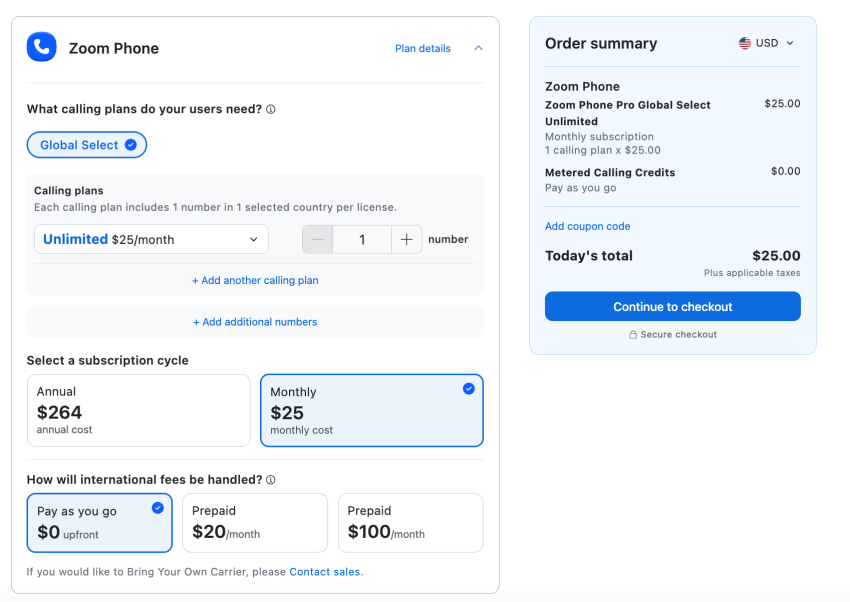Click Continue to checkout button
Image resolution: width=850 pixels, height=602 pixels.
coord(673,307)
